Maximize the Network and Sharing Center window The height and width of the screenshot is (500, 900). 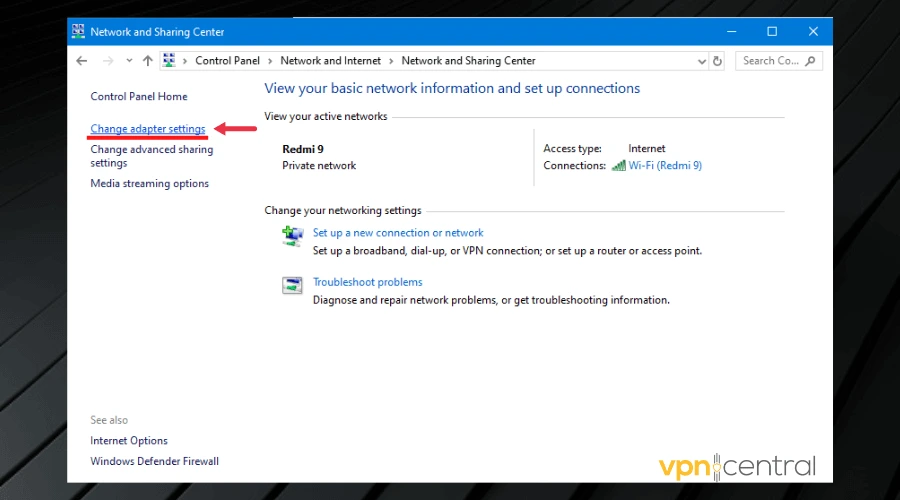pyautogui.click(x=772, y=32)
